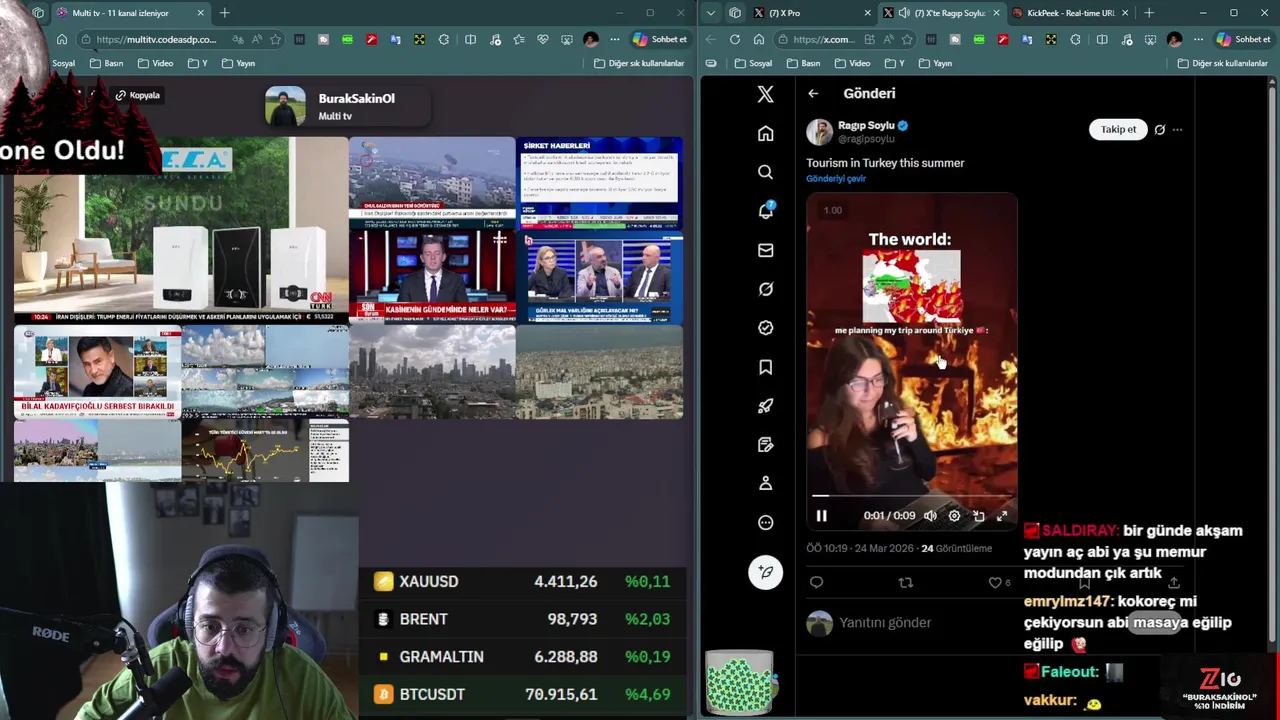Click the GRAMALTIN price row

523,657
